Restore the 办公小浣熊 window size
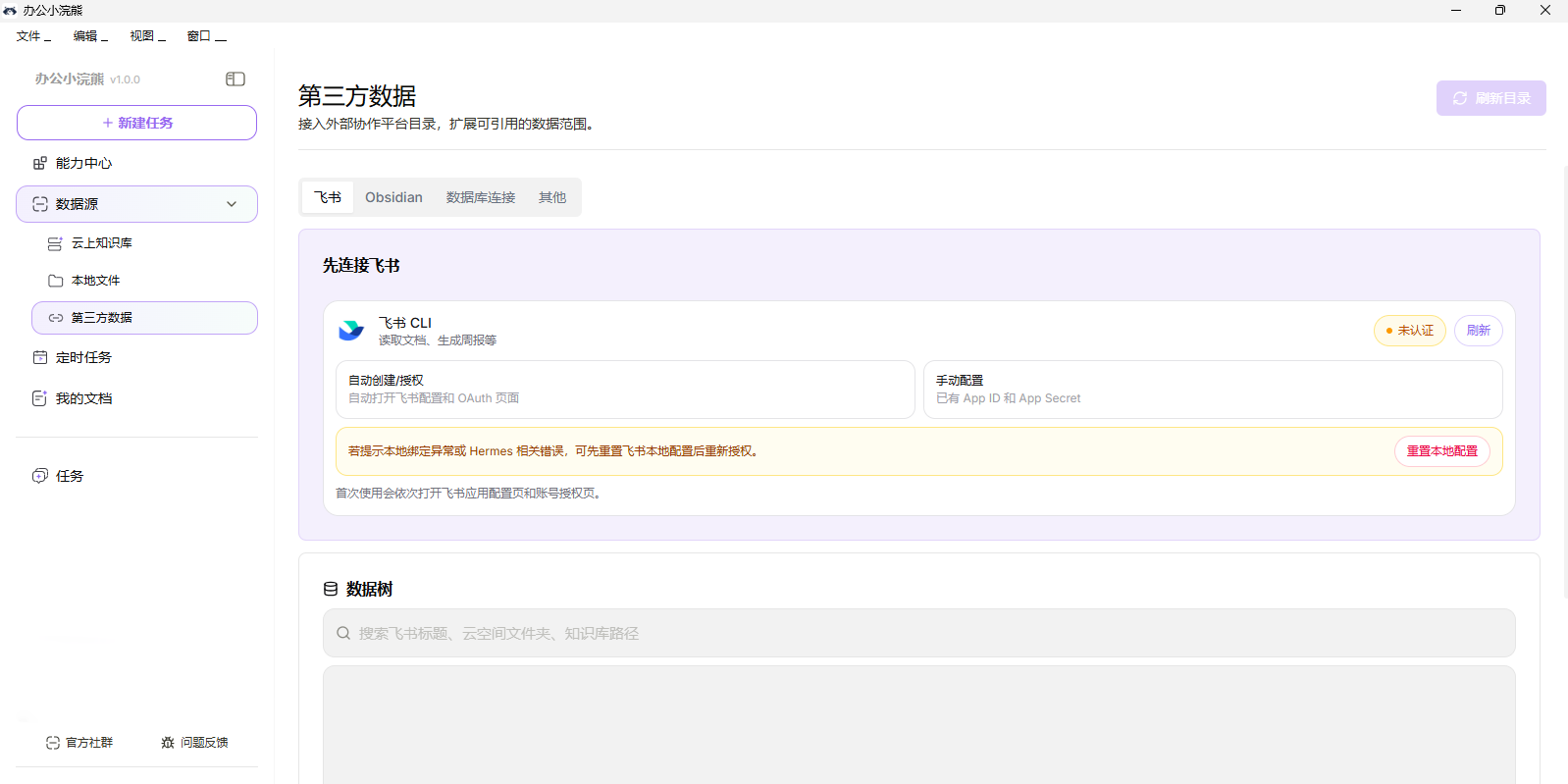This screenshot has width=1568, height=784. [x=1500, y=10]
